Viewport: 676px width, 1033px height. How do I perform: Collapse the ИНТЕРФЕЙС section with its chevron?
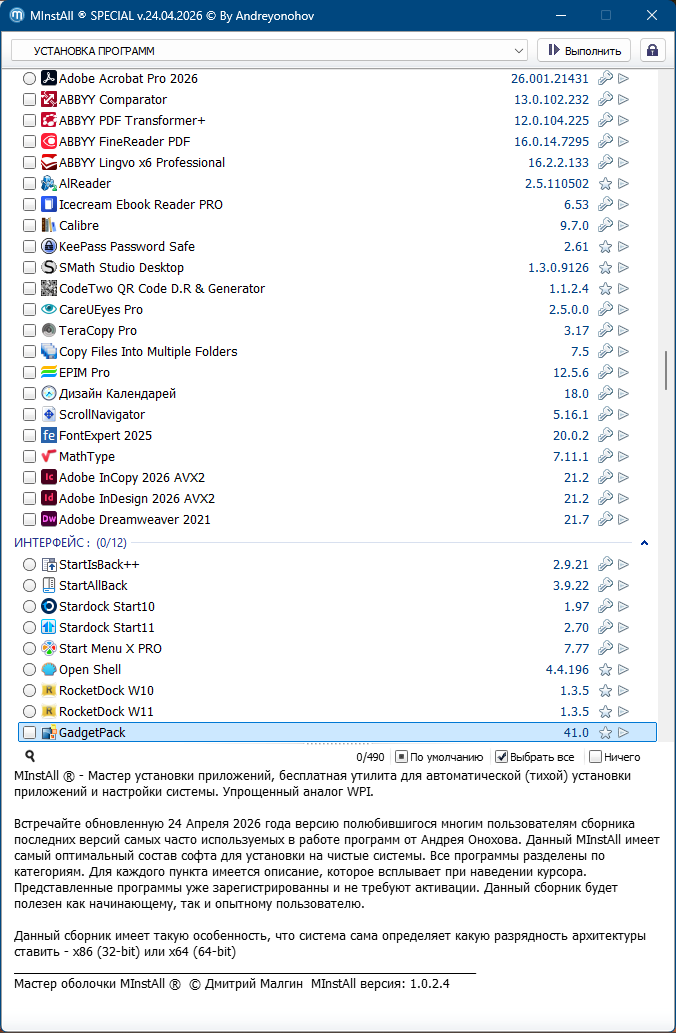pyautogui.click(x=645, y=543)
